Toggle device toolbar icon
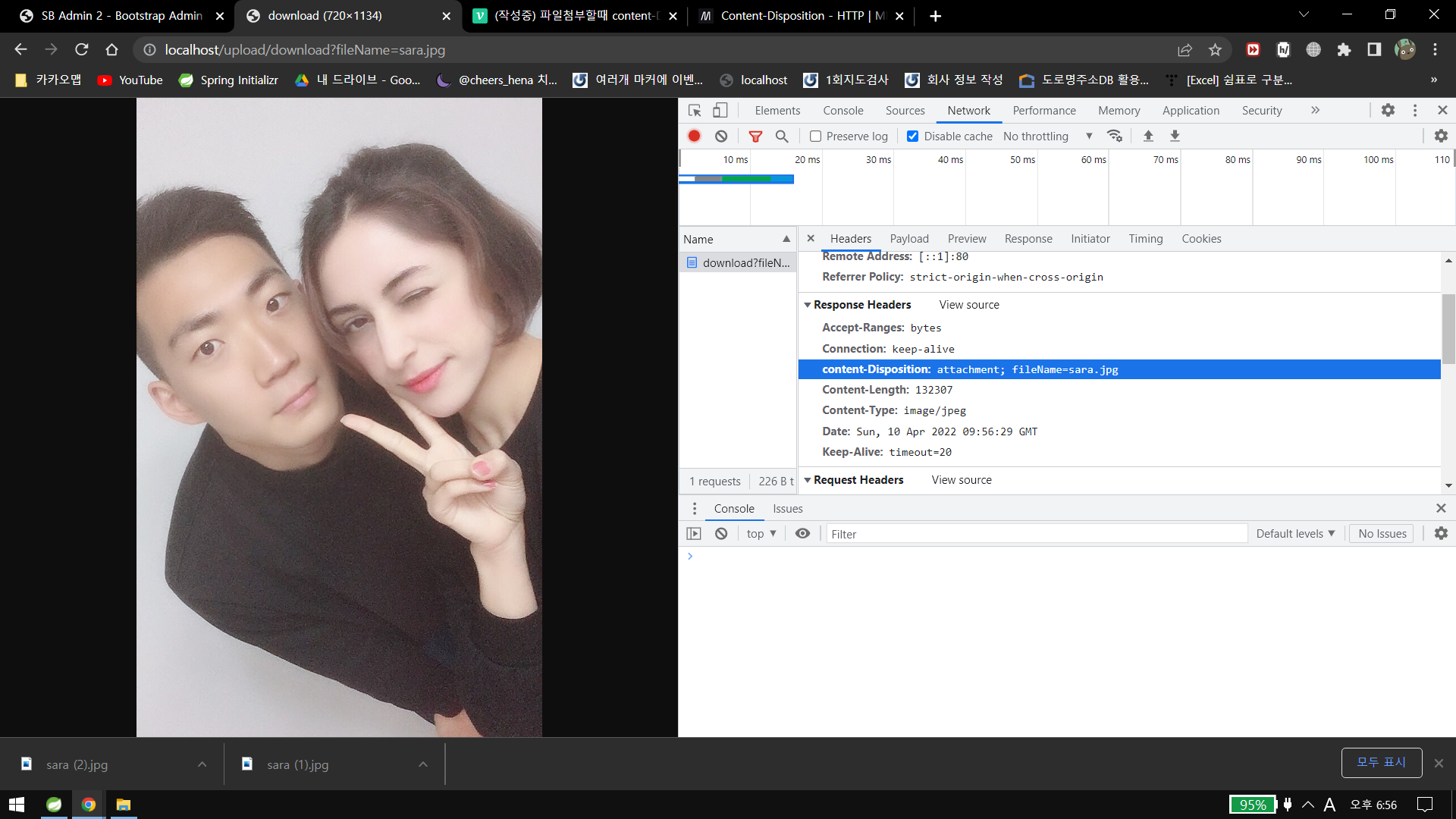1456x819 pixels. 720,111
